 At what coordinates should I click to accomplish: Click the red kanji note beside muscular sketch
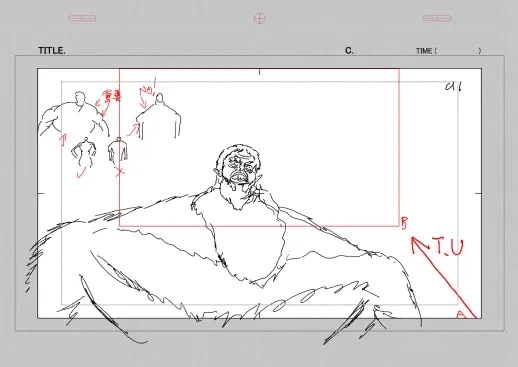click(111, 97)
